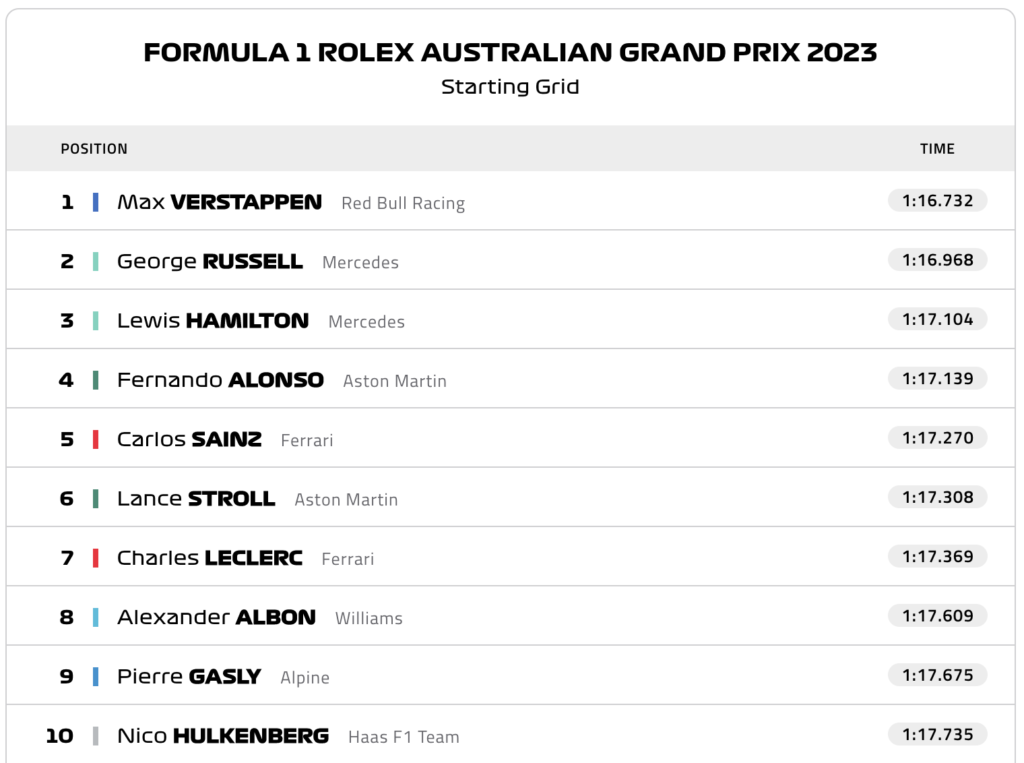Image resolution: width=1024 pixels, height=763 pixels.
Task: Open Lewis Hamilton driver entry
Action: (x=212, y=321)
